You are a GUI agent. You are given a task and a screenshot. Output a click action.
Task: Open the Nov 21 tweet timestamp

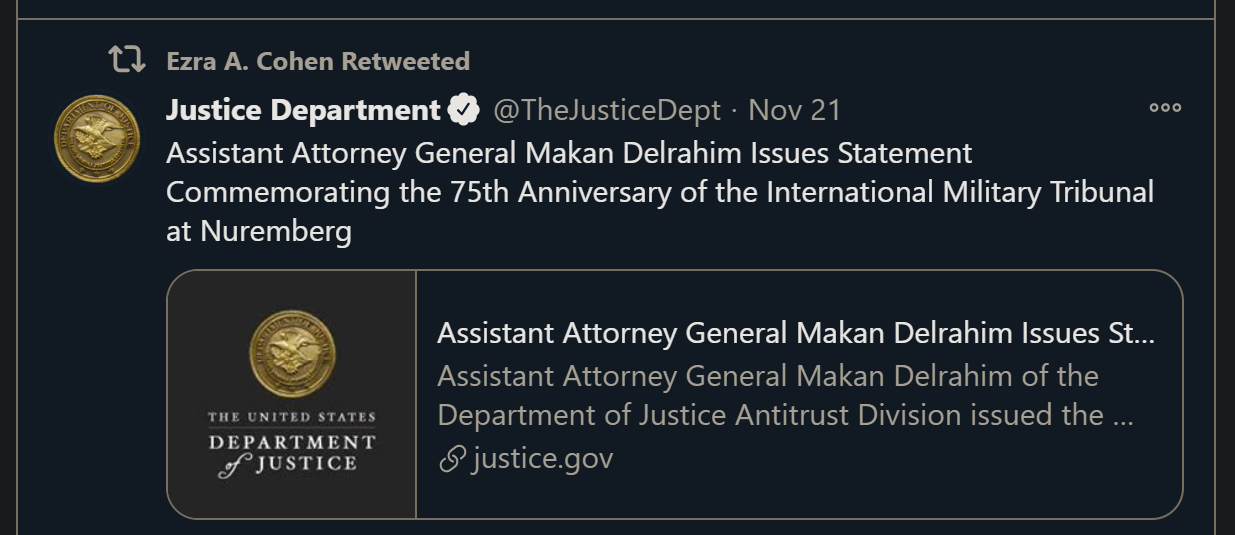[x=795, y=110]
